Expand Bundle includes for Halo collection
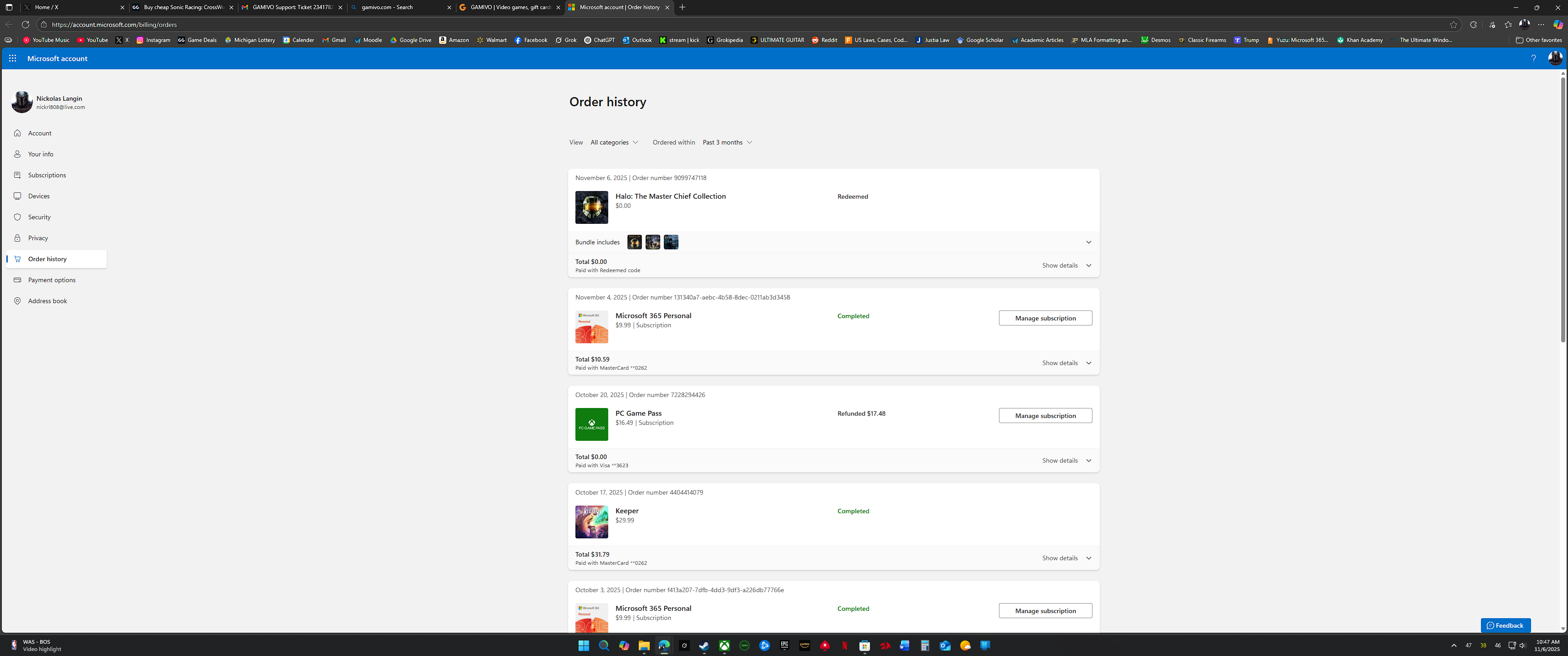1568x656 pixels. [x=1089, y=242]
